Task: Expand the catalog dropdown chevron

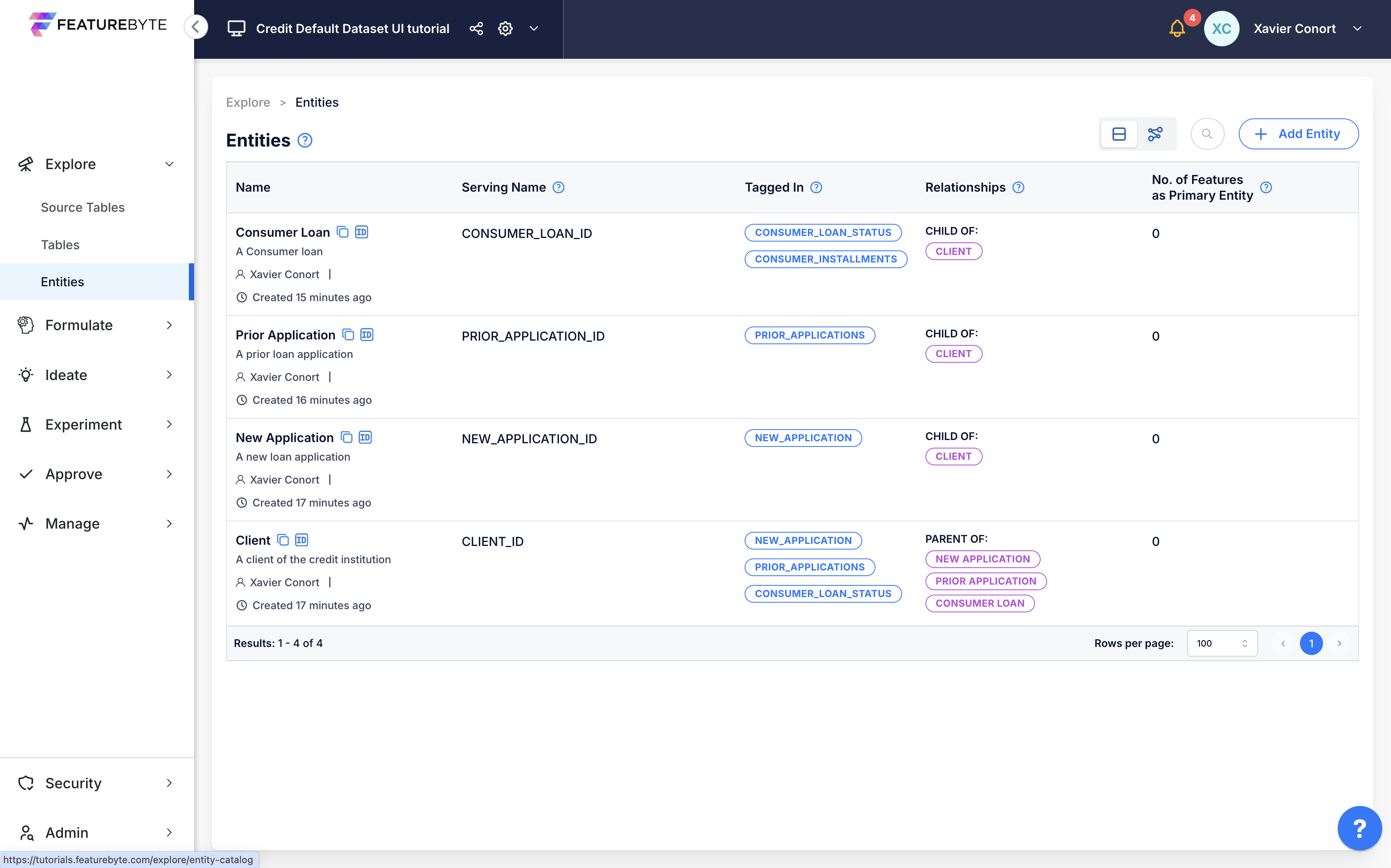Action: pyautogui.click(x=534, y=28)
